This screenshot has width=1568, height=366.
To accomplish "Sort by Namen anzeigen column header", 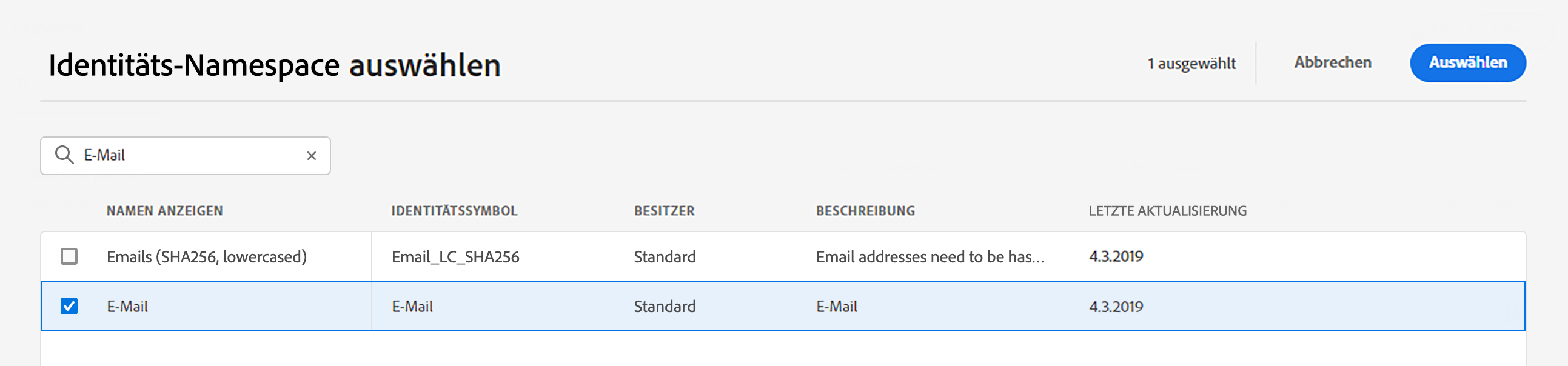I will tap(164, 211).
